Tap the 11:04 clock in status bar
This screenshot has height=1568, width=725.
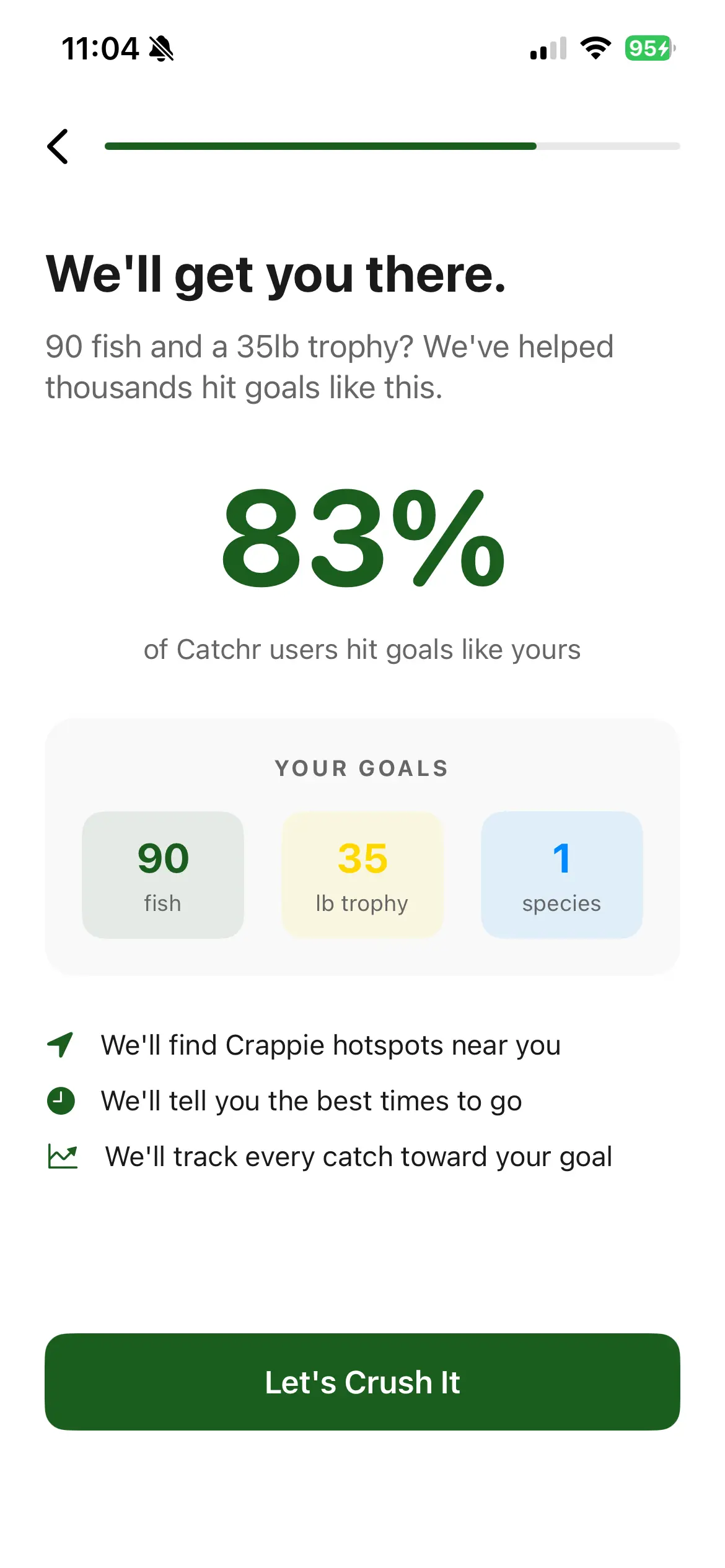tap(100, 48)
